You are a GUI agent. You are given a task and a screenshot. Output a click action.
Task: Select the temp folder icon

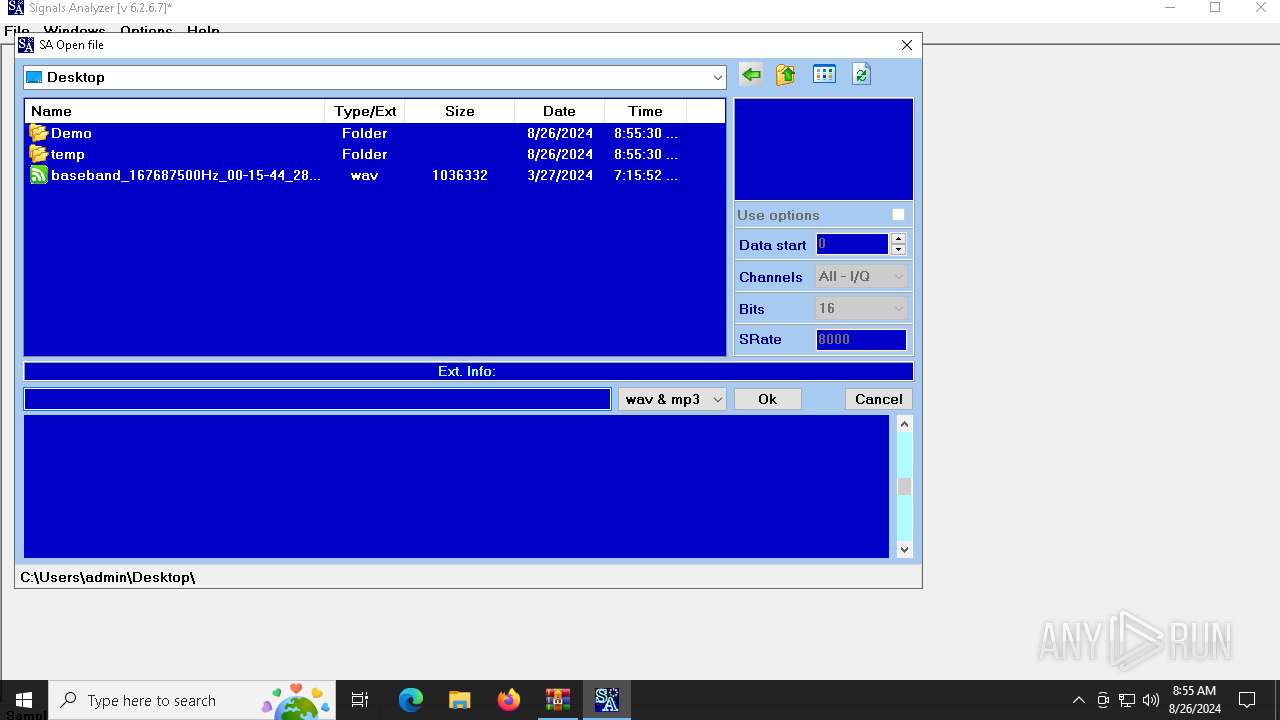pyautogui.click(x=39, y=154)
